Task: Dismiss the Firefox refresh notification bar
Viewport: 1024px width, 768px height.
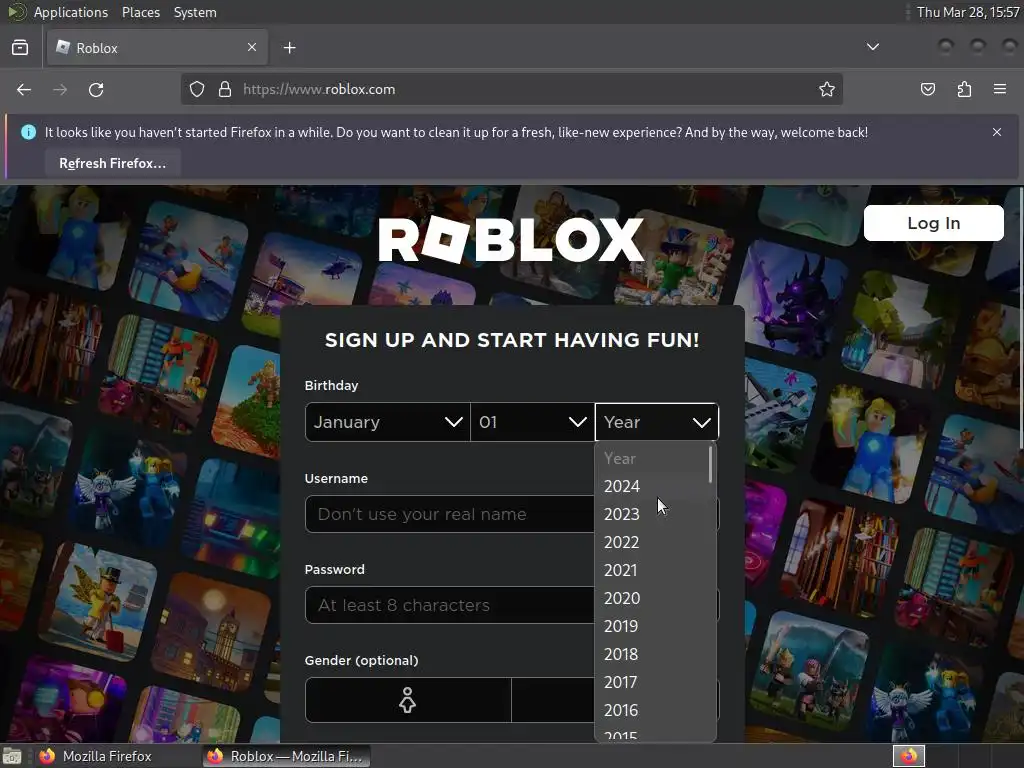Action: tap(997, 132)
